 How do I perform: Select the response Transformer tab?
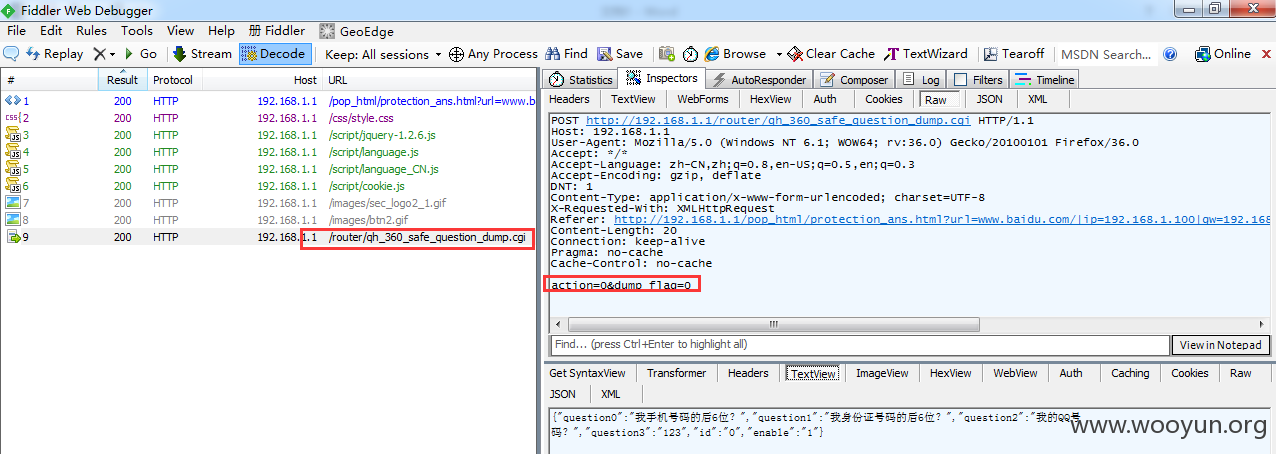pyautogui.click(x=676, y=373)
